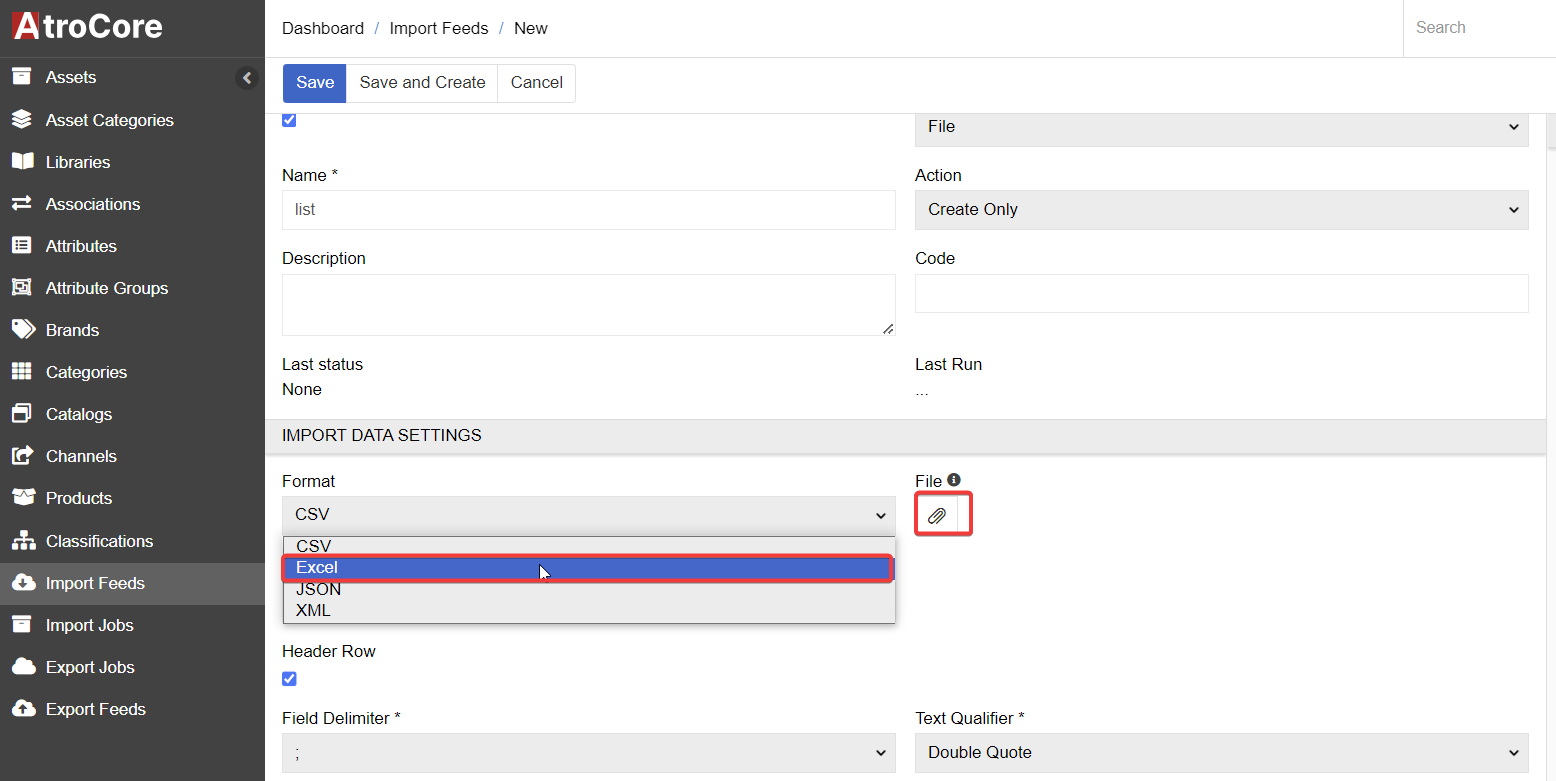Click the Export Feeds cloud icon
Screen dimensions: 1556x781
click(22, 709)
